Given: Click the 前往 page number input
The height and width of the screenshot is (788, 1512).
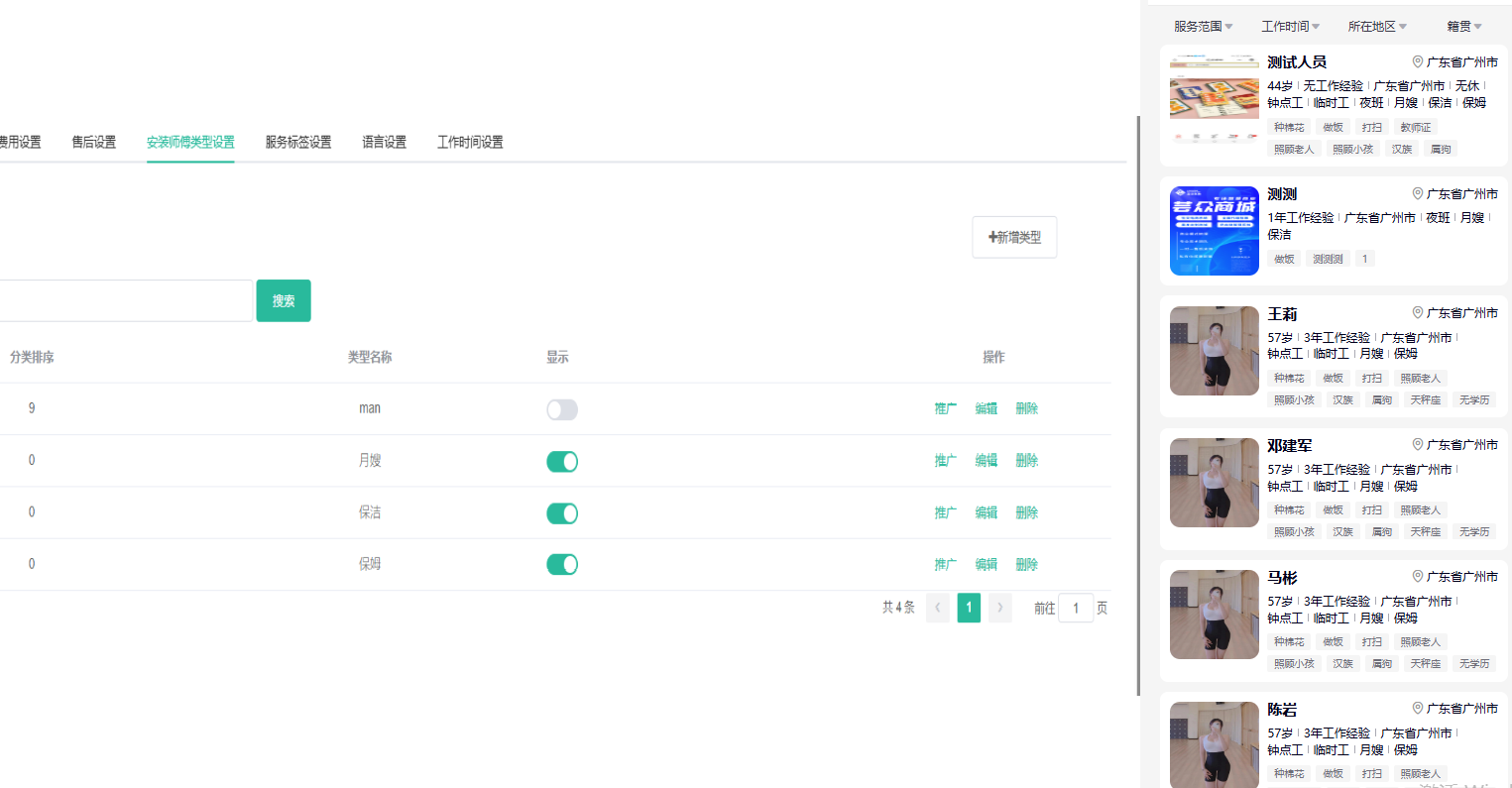Looking at the screenshot, I should coord(1076,608).
